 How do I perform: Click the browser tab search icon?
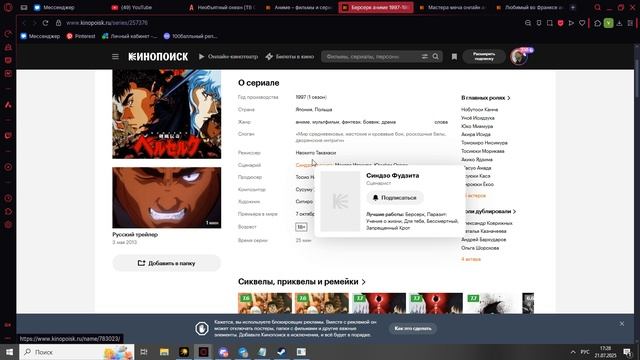pyautogui.click(x=598, y=7)
